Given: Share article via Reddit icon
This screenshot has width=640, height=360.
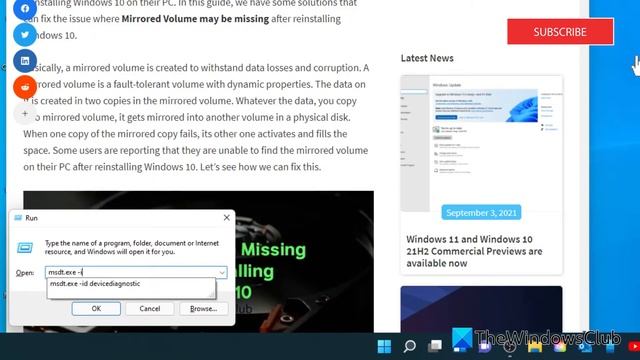Looking at the screenshot, I should [25, 87].
